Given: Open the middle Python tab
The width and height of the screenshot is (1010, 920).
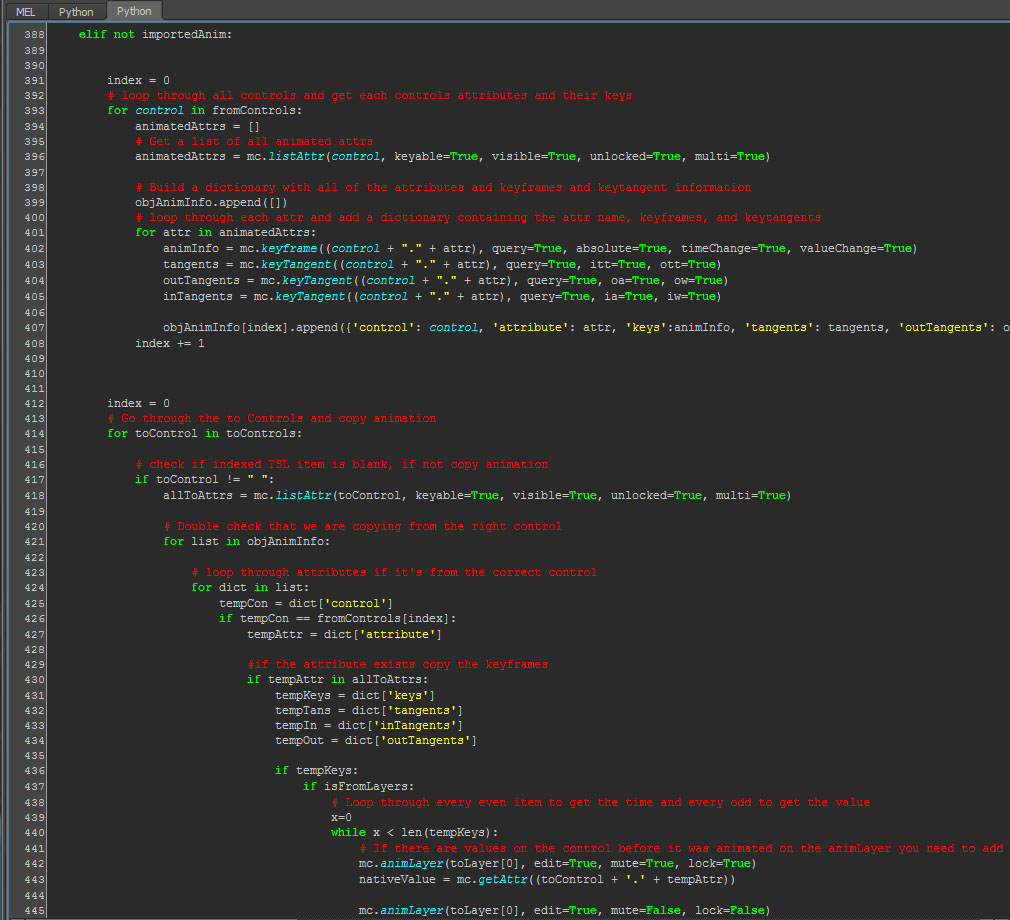Looking at the screenshot, I should pos(76,12).
